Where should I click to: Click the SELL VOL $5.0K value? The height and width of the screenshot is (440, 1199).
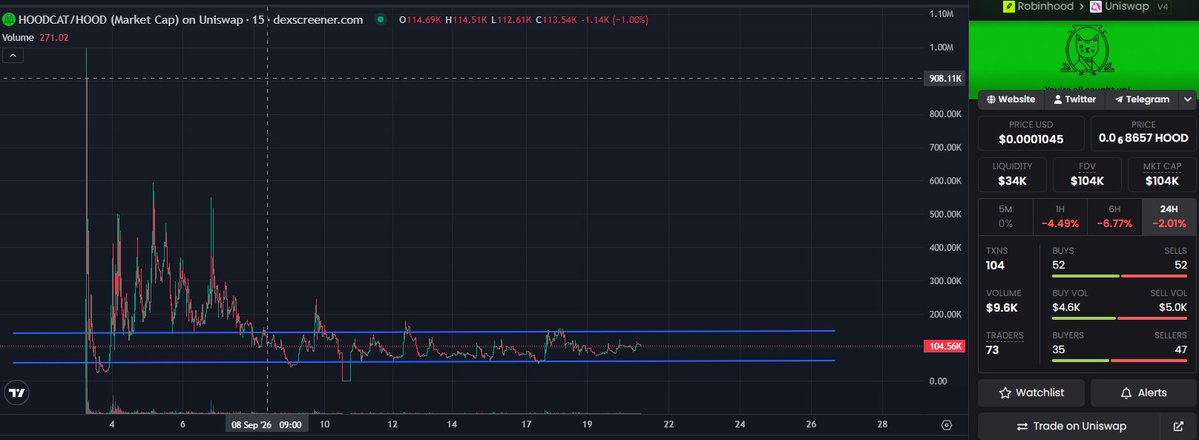[1173, 308]
